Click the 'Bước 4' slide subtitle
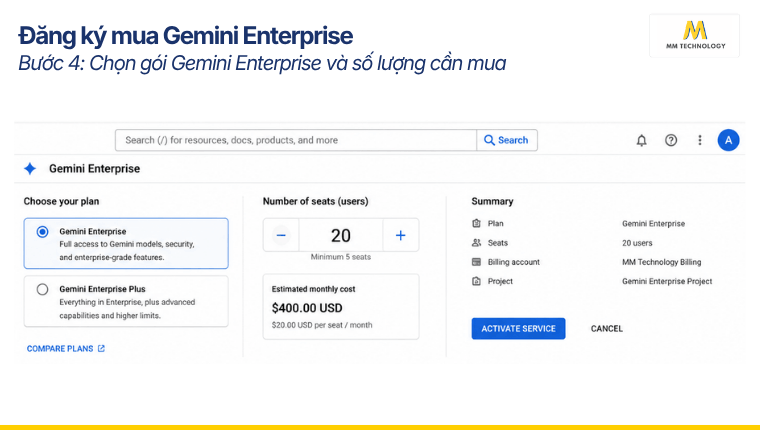This screenshot has height=430, width=760. tap(262, 64)
